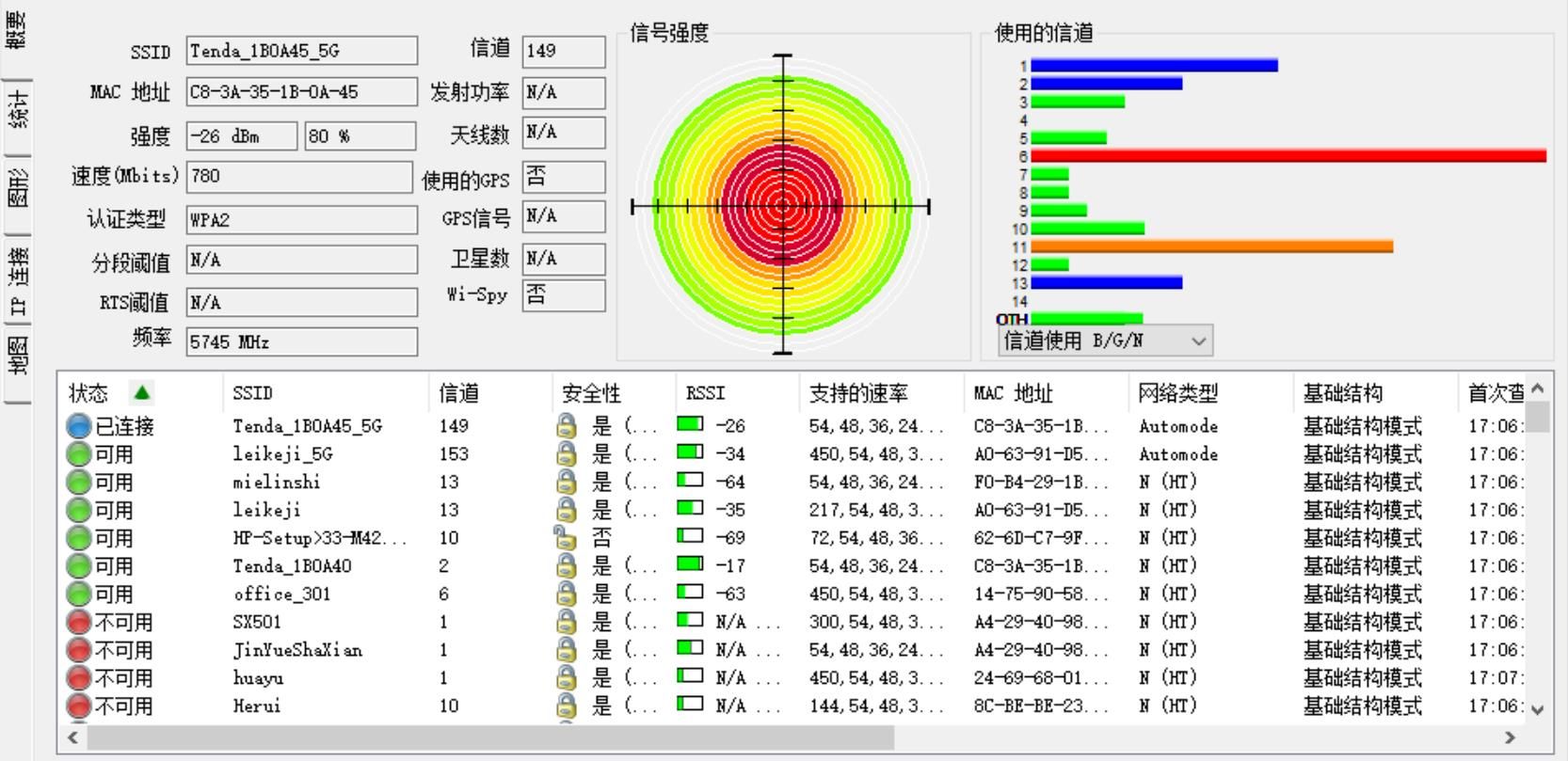Click the 速度 field showing 780
Viewport: 1568px width, 761px height.
pyautogui.click(x=300, y=177)
